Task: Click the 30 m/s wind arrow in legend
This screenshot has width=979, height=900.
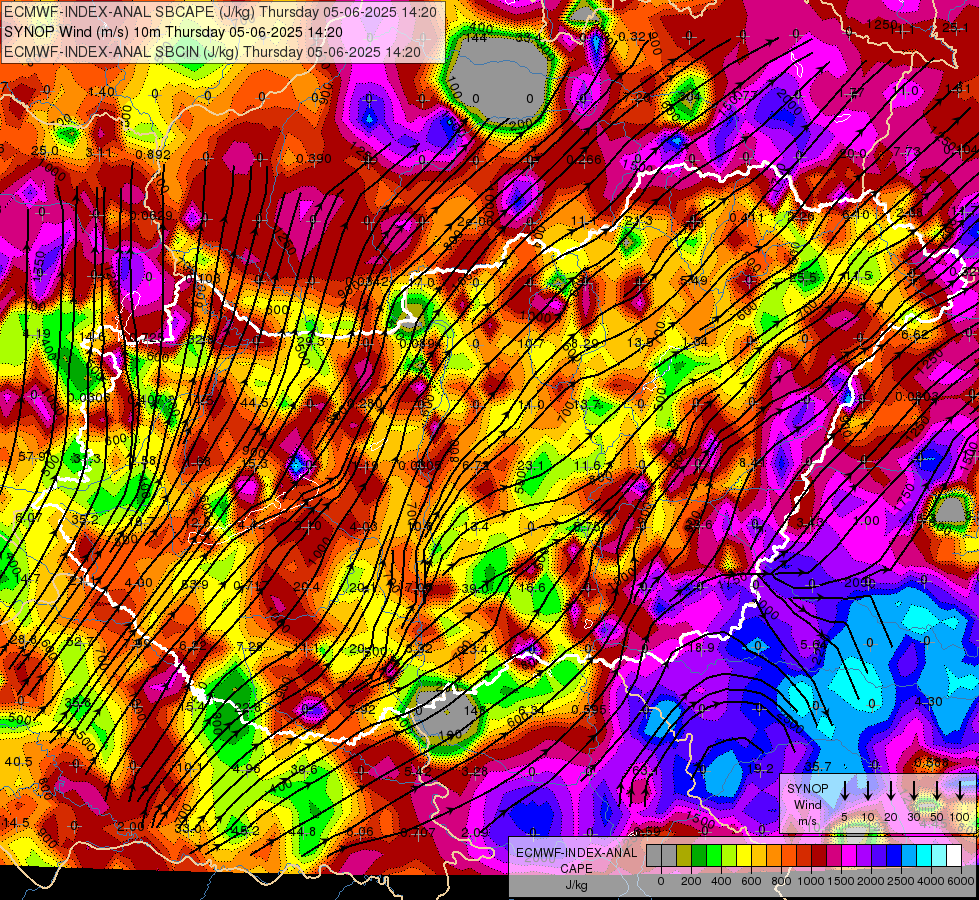Action: tap(914, 791)
